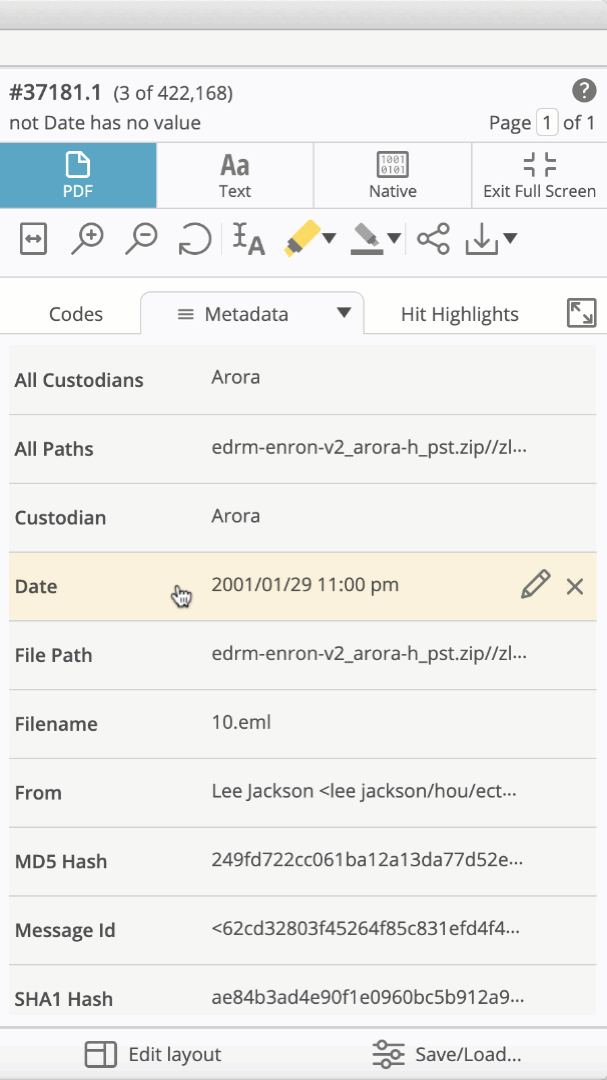The image size is (607, 1080).
Task: Edit the Date field with pencil icon
Action: tap(536, 585)
